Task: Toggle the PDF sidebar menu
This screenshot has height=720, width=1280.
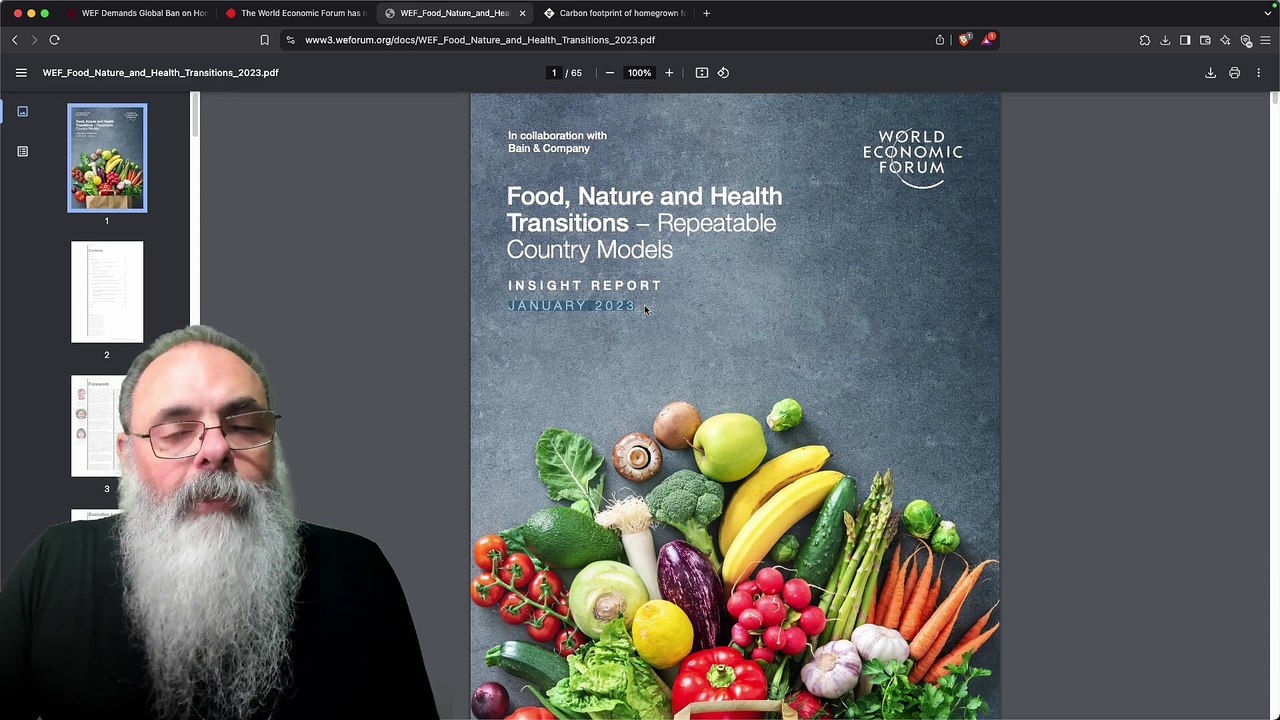Action: 21,72
